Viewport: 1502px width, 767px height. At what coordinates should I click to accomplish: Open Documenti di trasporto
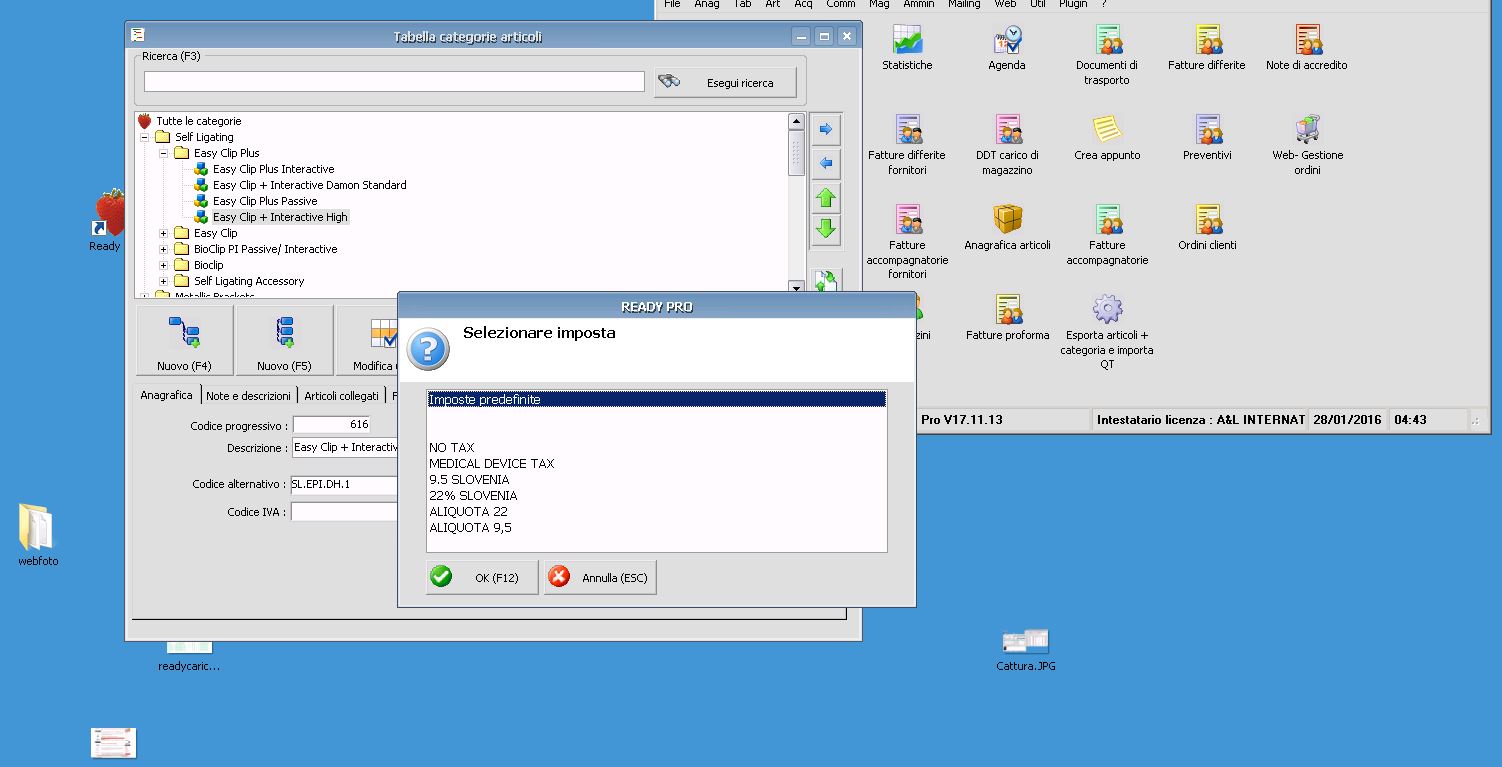[1107, 55]
